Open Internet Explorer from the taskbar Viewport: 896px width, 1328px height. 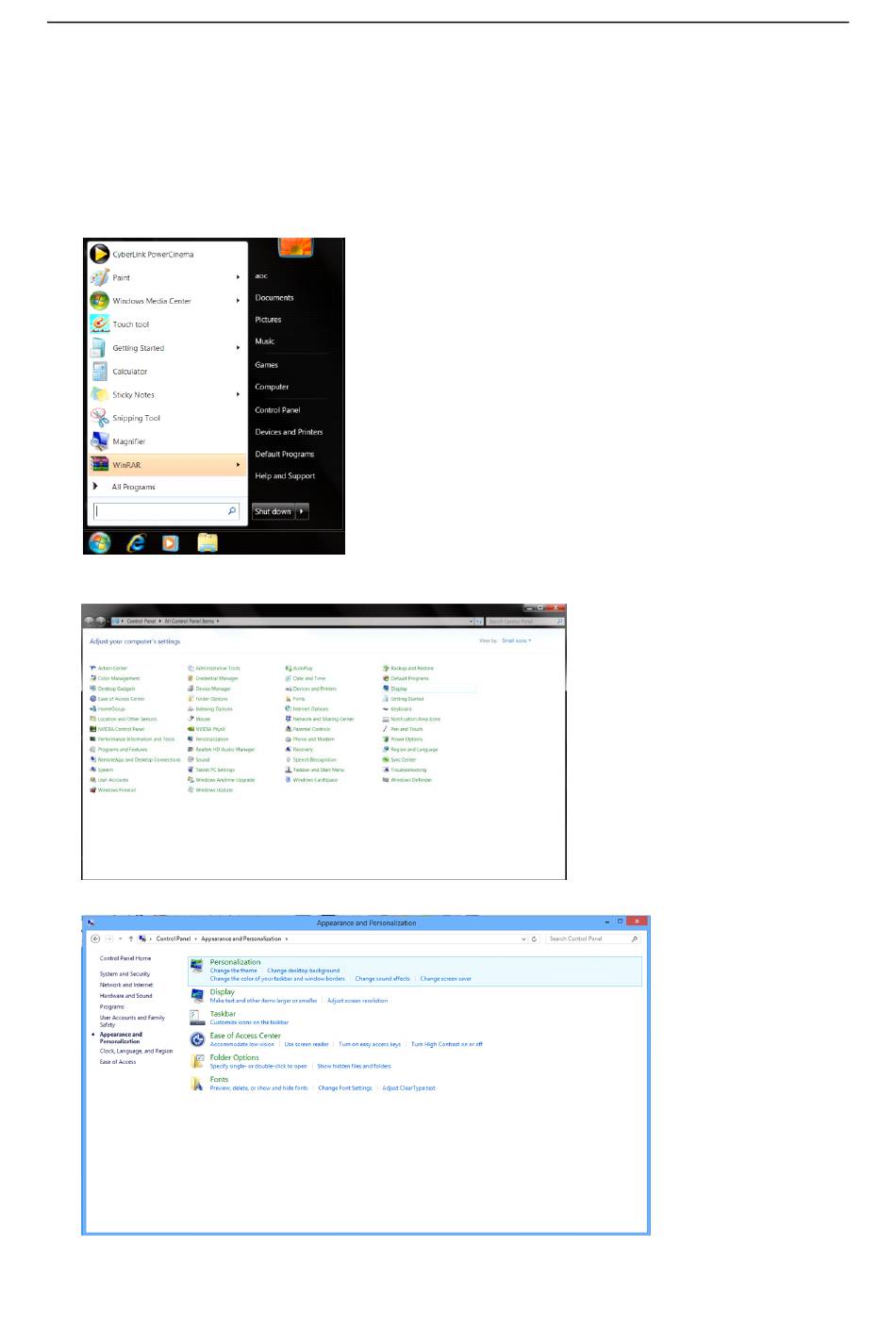click(x=137, y=542)
